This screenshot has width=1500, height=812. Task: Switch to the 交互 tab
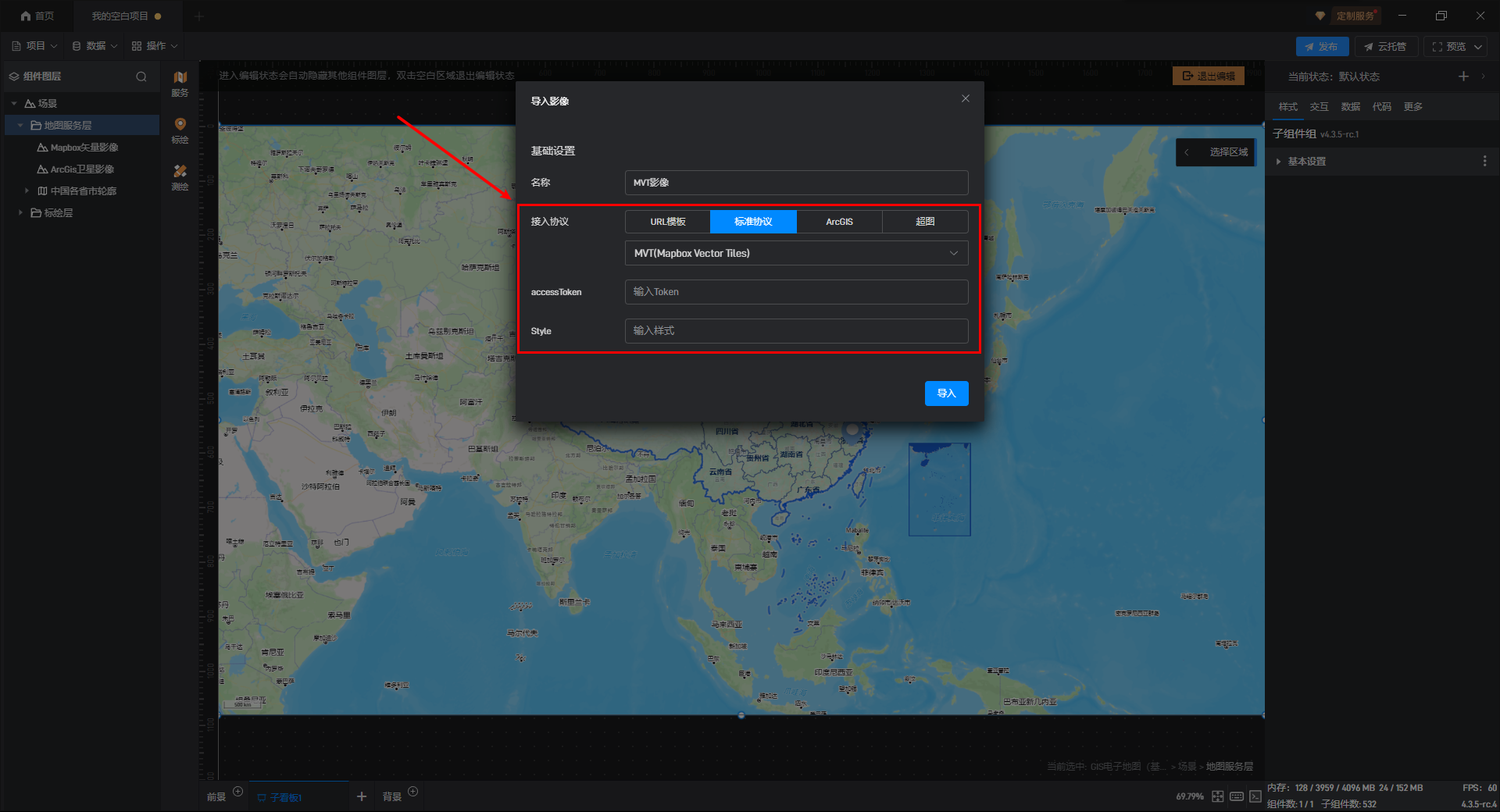pyautogui.click(x=1319, y=107)
